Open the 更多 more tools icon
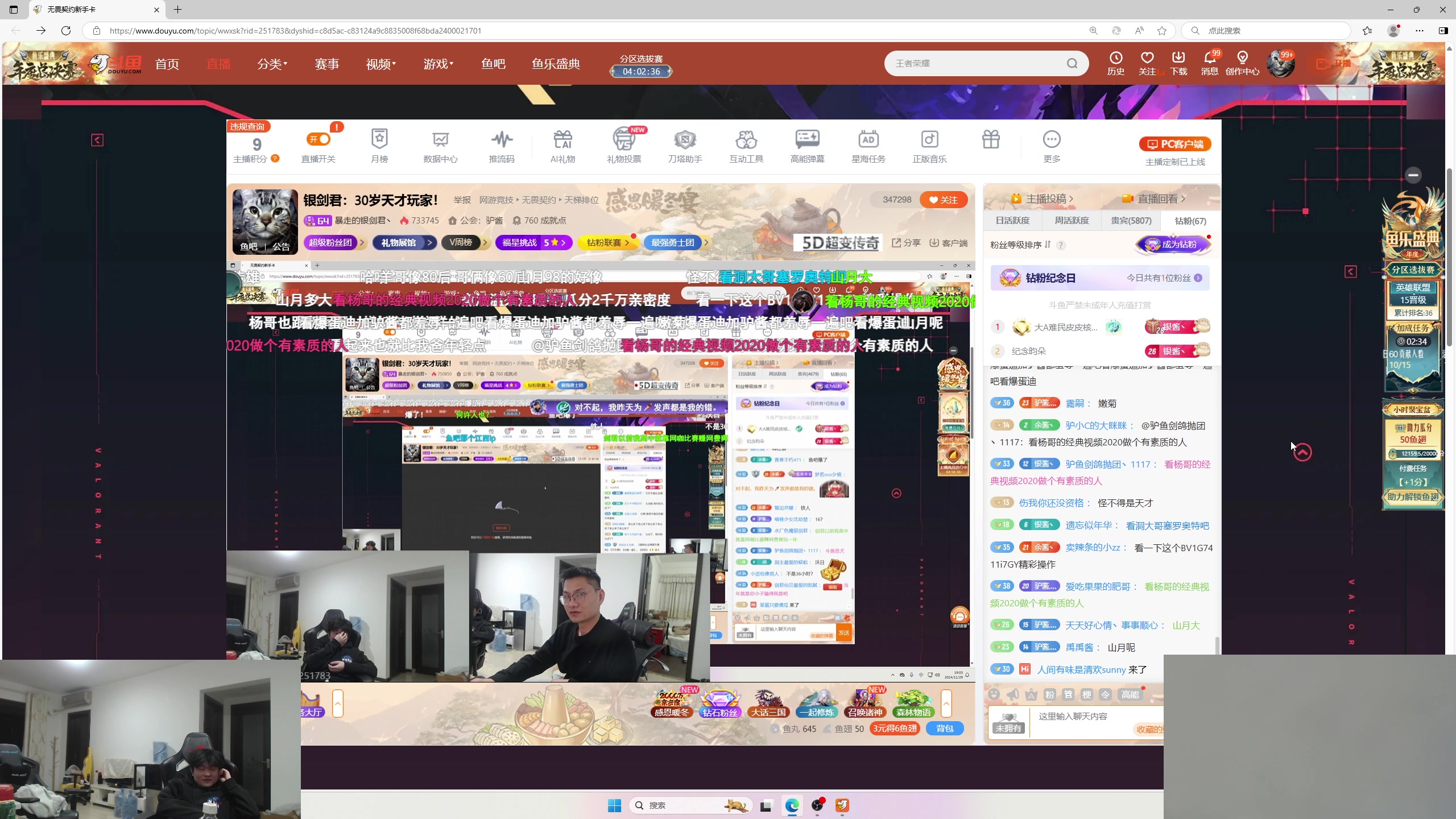The image size is (1456, 819). [x=1052, y=146]
